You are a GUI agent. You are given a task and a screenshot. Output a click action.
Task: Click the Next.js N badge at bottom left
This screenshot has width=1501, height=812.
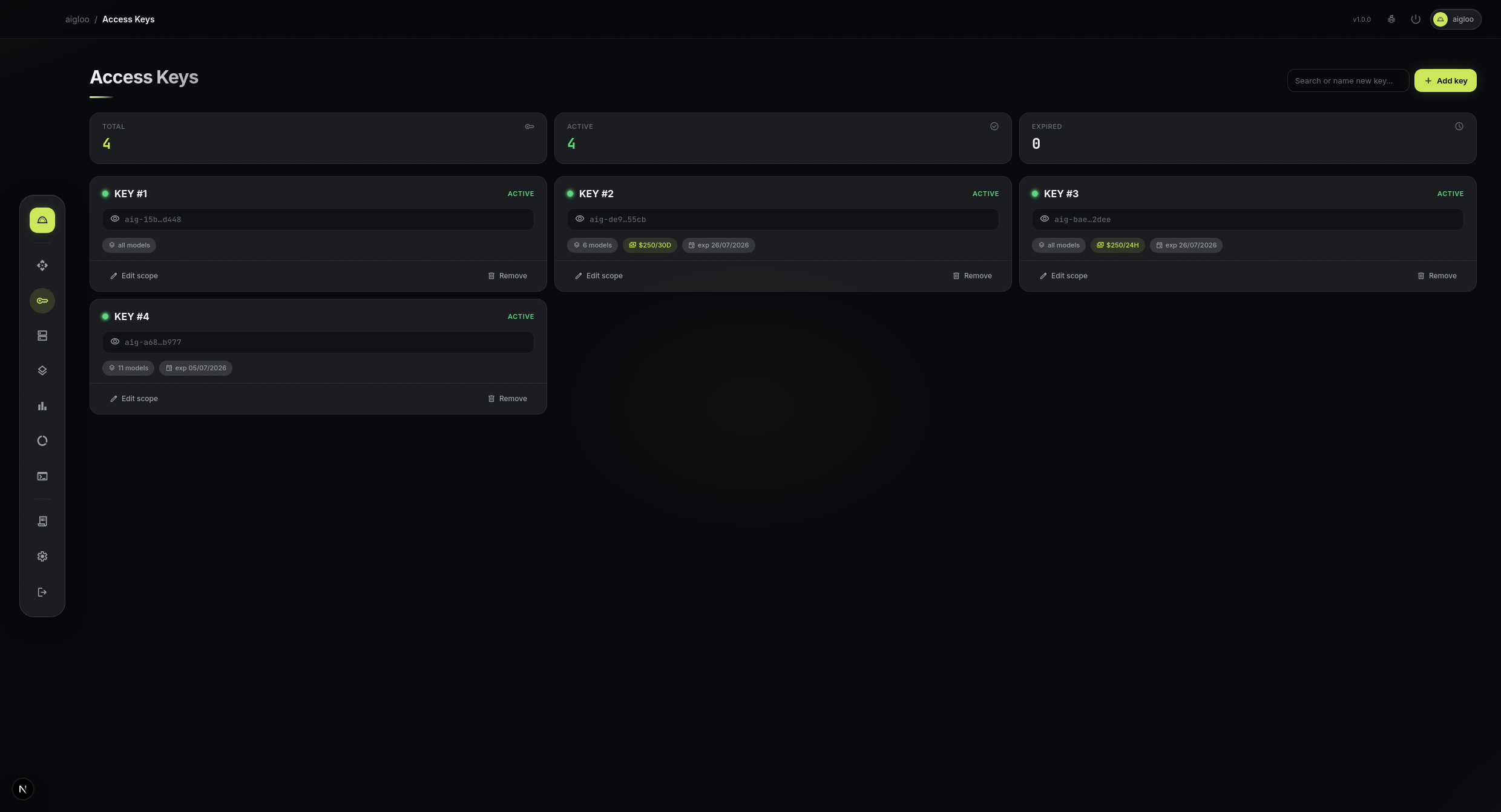(x=23, y=789)
